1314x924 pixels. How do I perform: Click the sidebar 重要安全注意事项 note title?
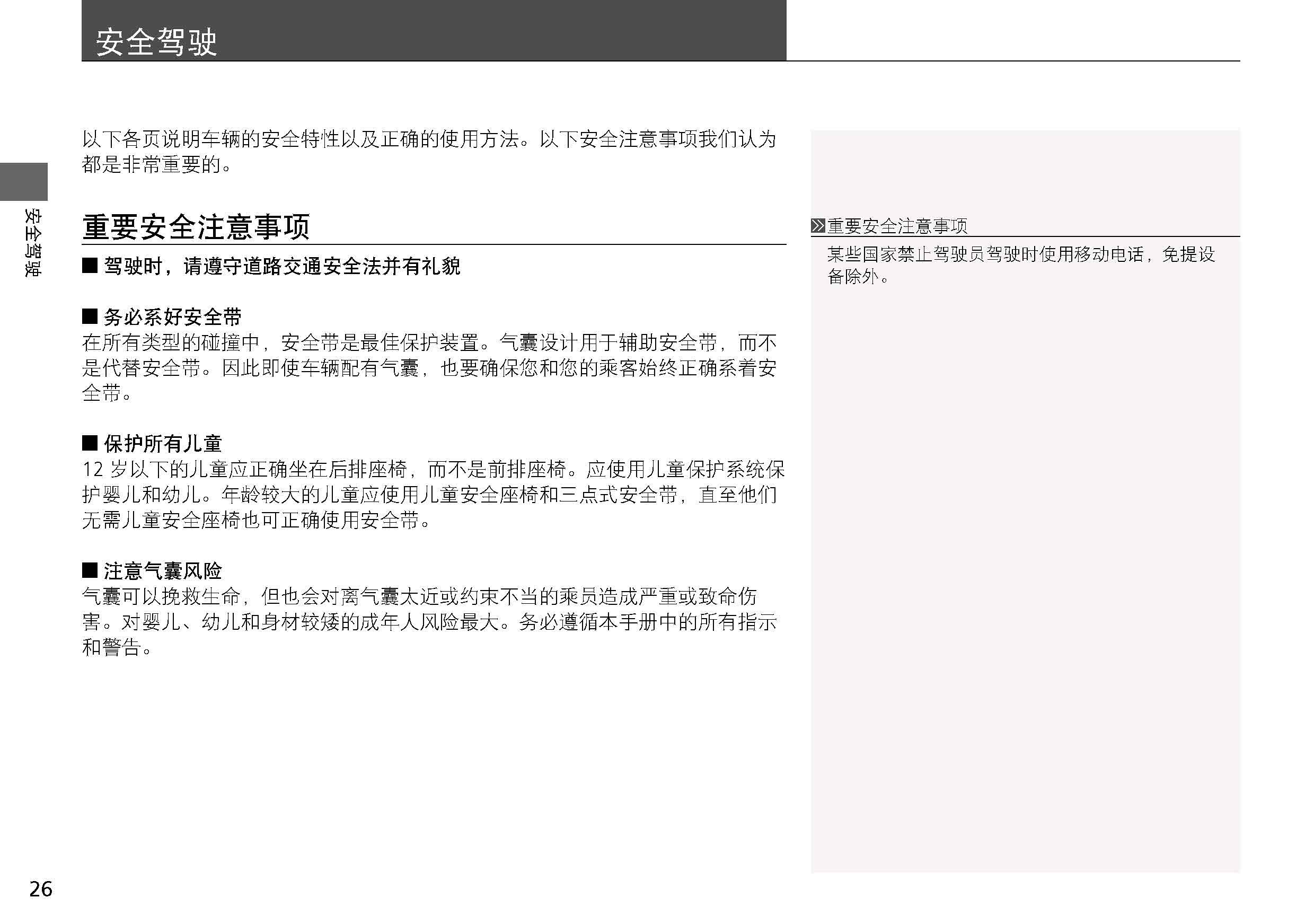pyautogui.click(x=897, y=226)
